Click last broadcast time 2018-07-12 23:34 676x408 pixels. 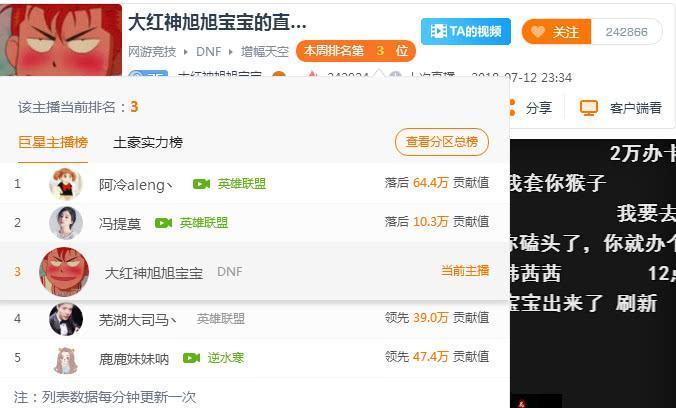[x=522, y=78]
